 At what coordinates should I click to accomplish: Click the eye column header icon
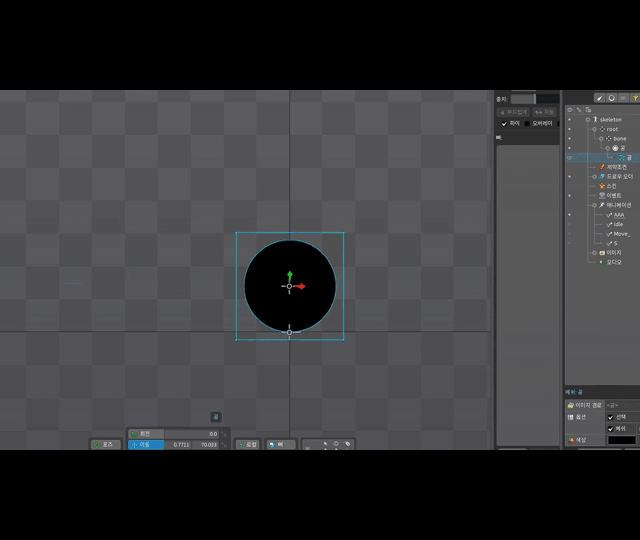point(570,109)
